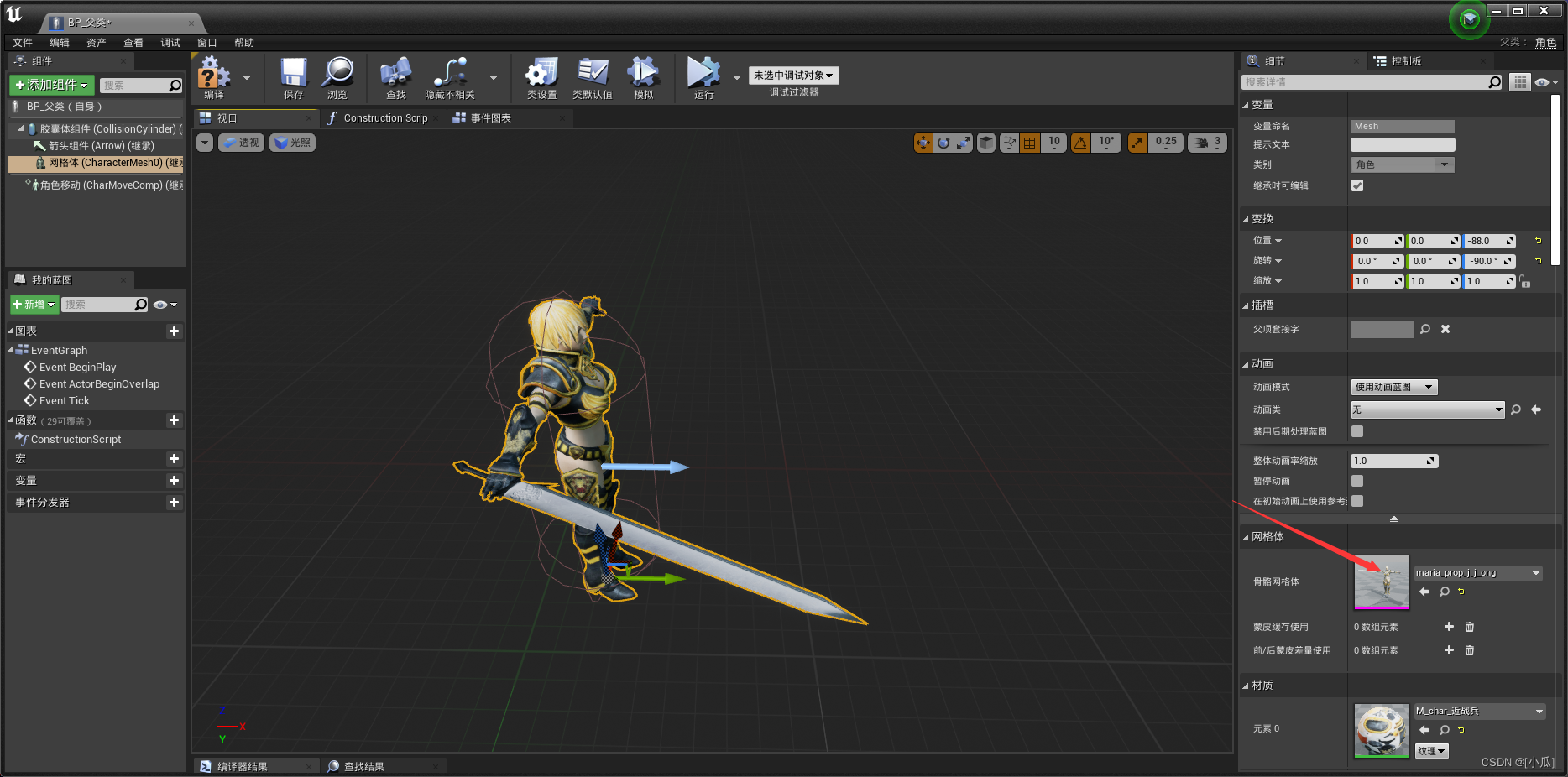Open the 编辑 menu

click(x=60, y=43)
